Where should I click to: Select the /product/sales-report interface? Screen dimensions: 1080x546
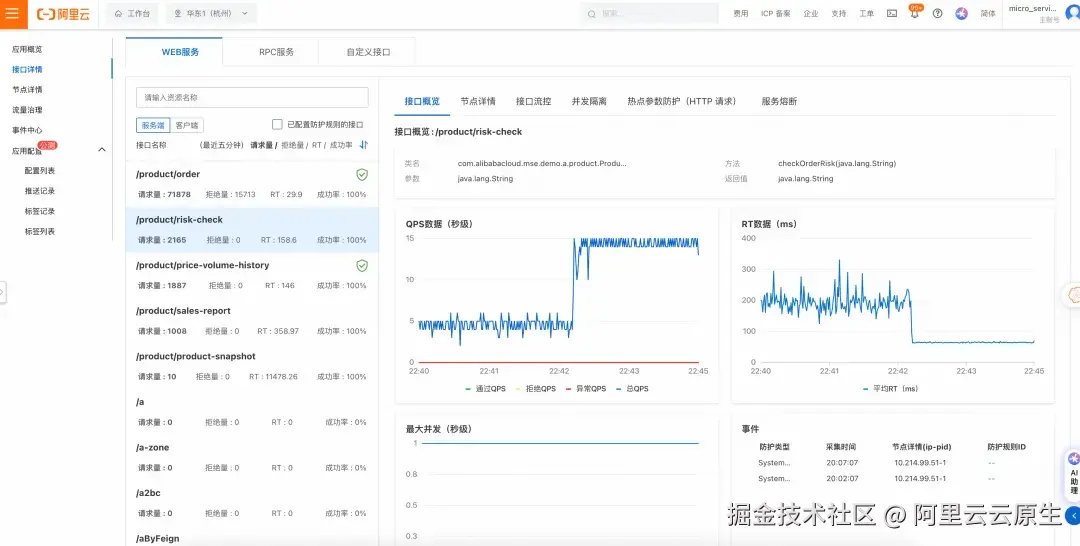tap(252, 320)
